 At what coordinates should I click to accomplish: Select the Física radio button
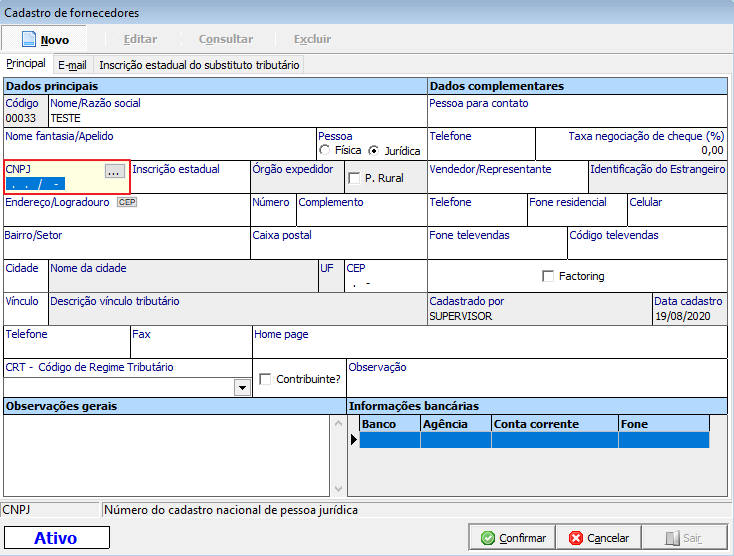(x=324, y=151)
